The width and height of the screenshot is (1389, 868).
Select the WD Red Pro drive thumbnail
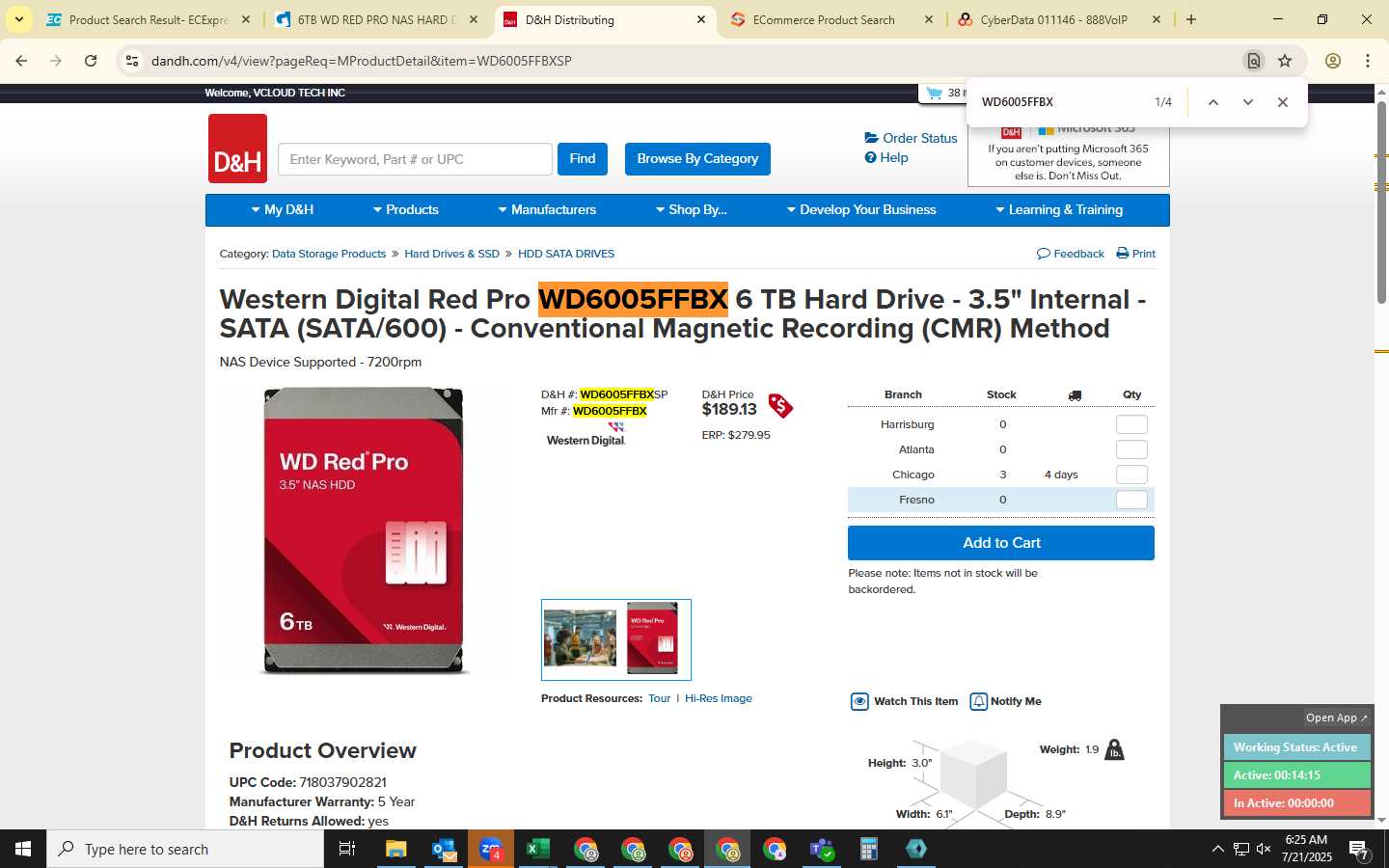(652, 638)
